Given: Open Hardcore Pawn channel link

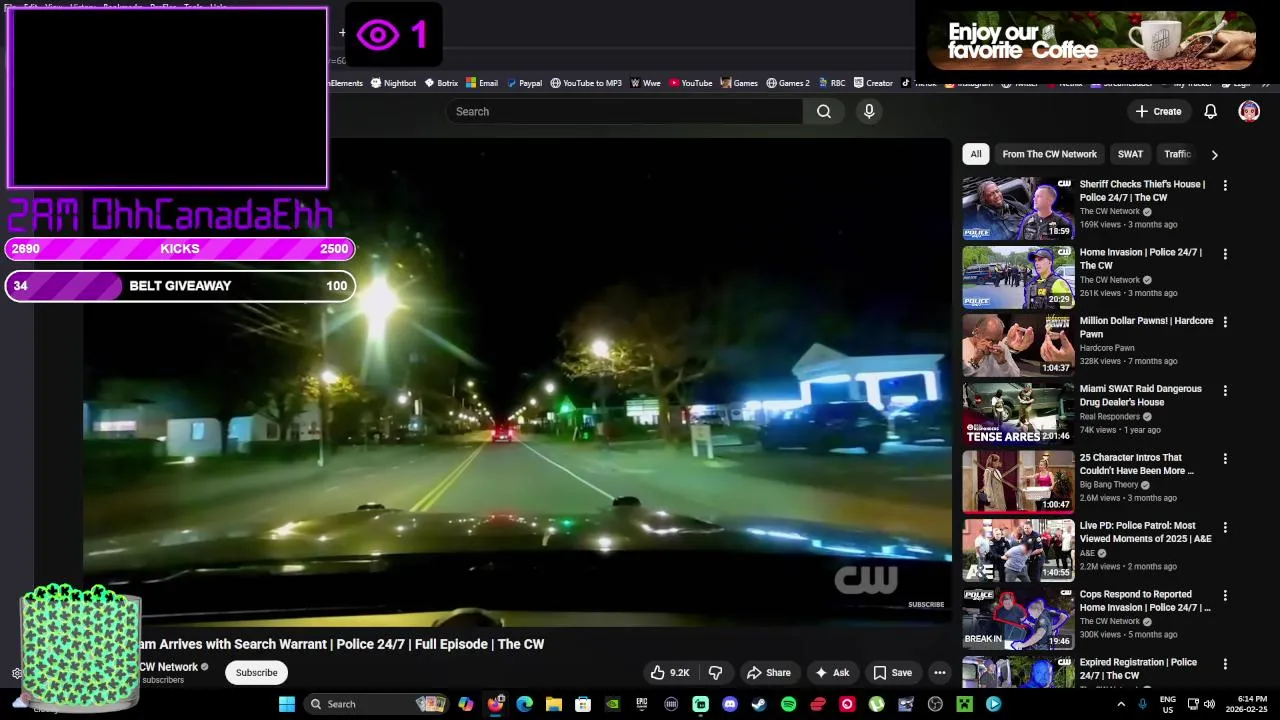Looking at the screenshot, I should [1107, 348].
